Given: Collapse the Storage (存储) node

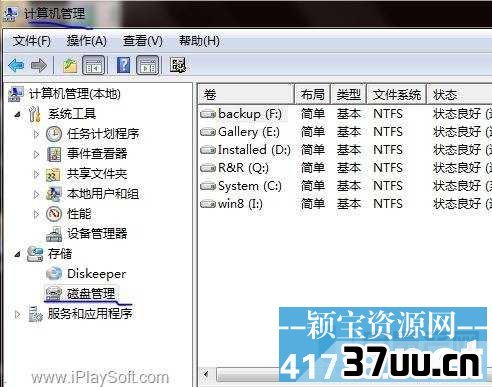Looking at the screenshot, I should 17,255.
